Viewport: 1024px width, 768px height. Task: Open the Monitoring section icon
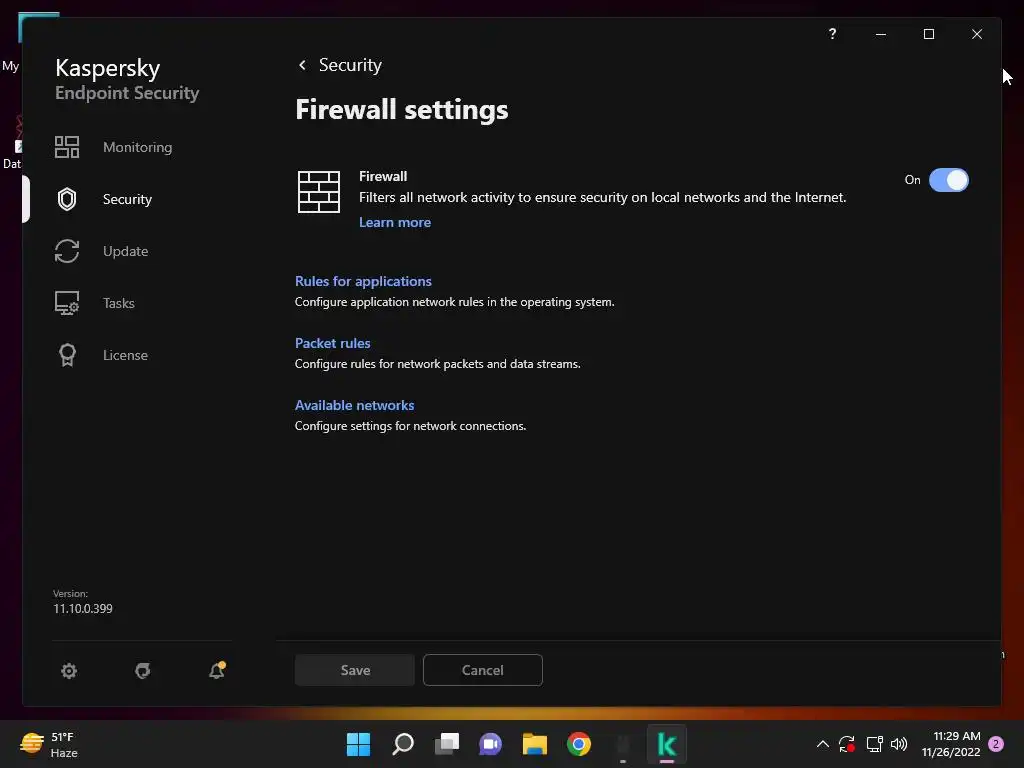click(x=67, y=147)
